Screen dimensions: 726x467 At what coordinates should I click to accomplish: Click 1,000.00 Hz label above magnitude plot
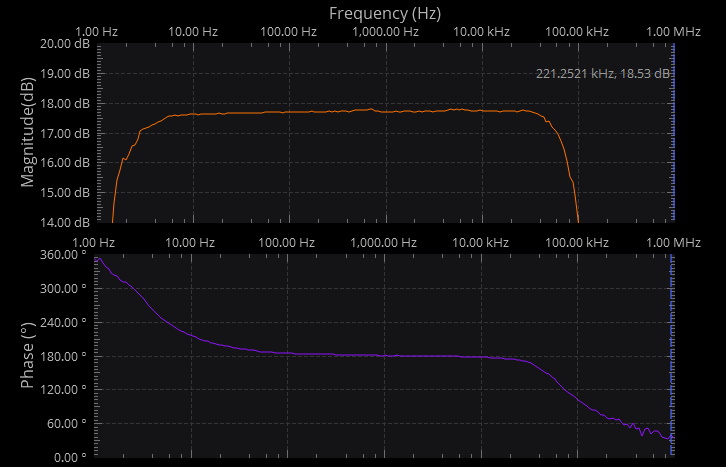[385, 32]
